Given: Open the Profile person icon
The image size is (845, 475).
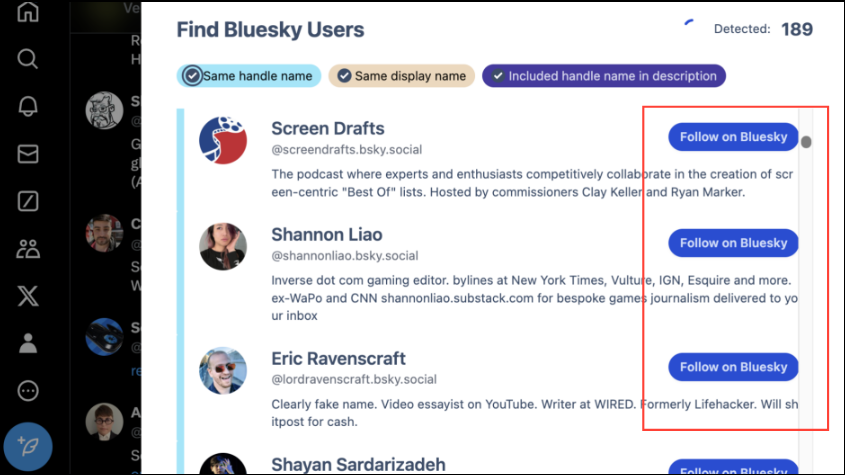Looking at the screenshot, I should (x=28, y=343).
